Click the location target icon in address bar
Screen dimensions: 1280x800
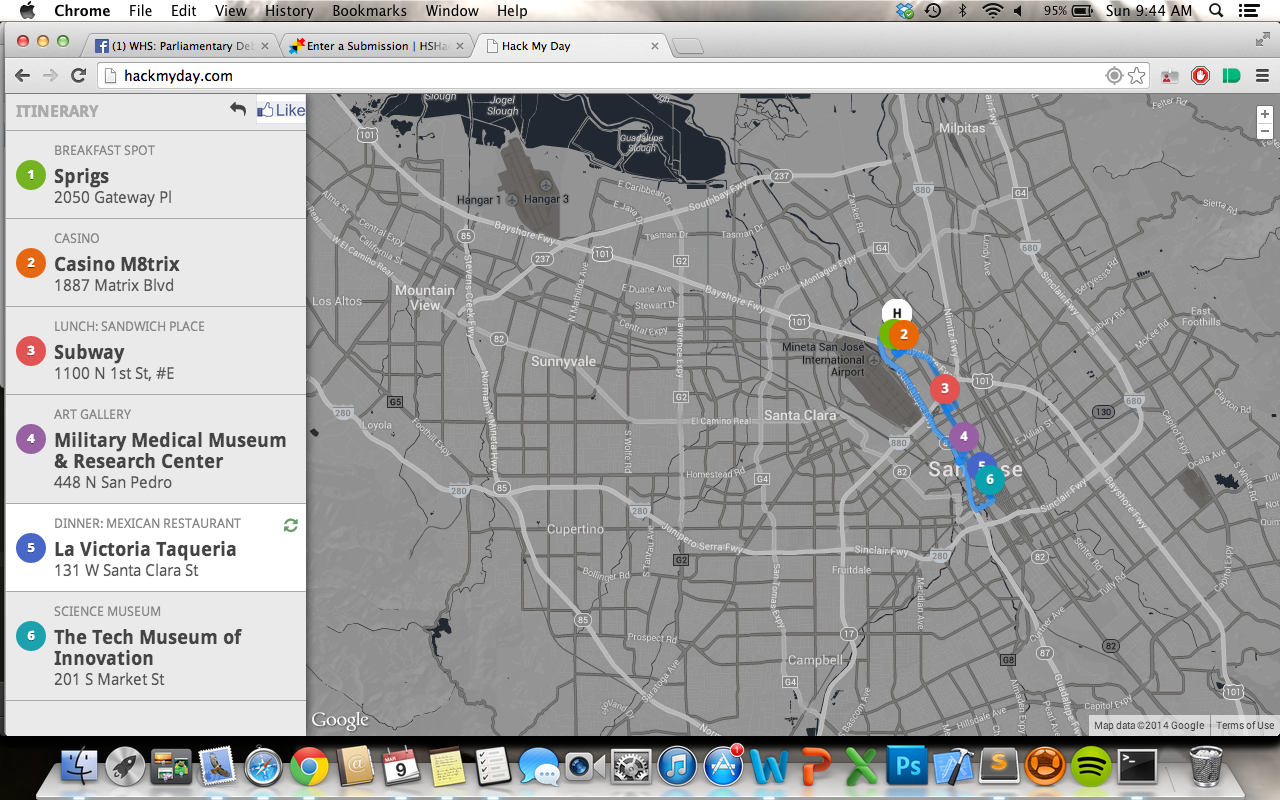[1114, 76]
